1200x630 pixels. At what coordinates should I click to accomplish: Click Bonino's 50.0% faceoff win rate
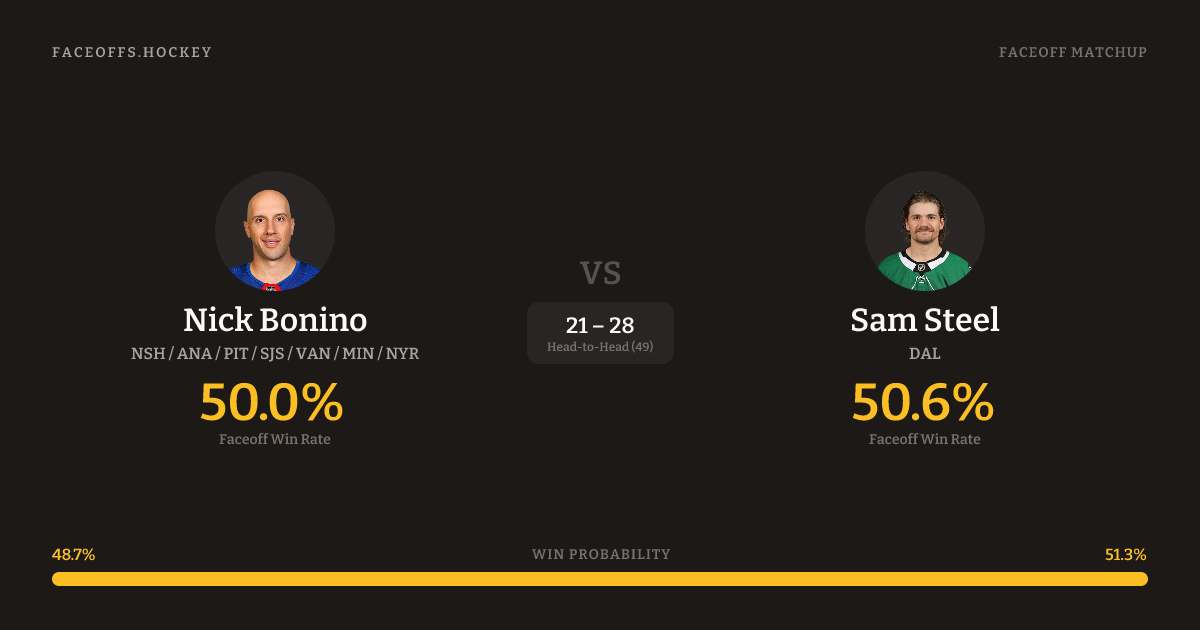pos(272,402)
